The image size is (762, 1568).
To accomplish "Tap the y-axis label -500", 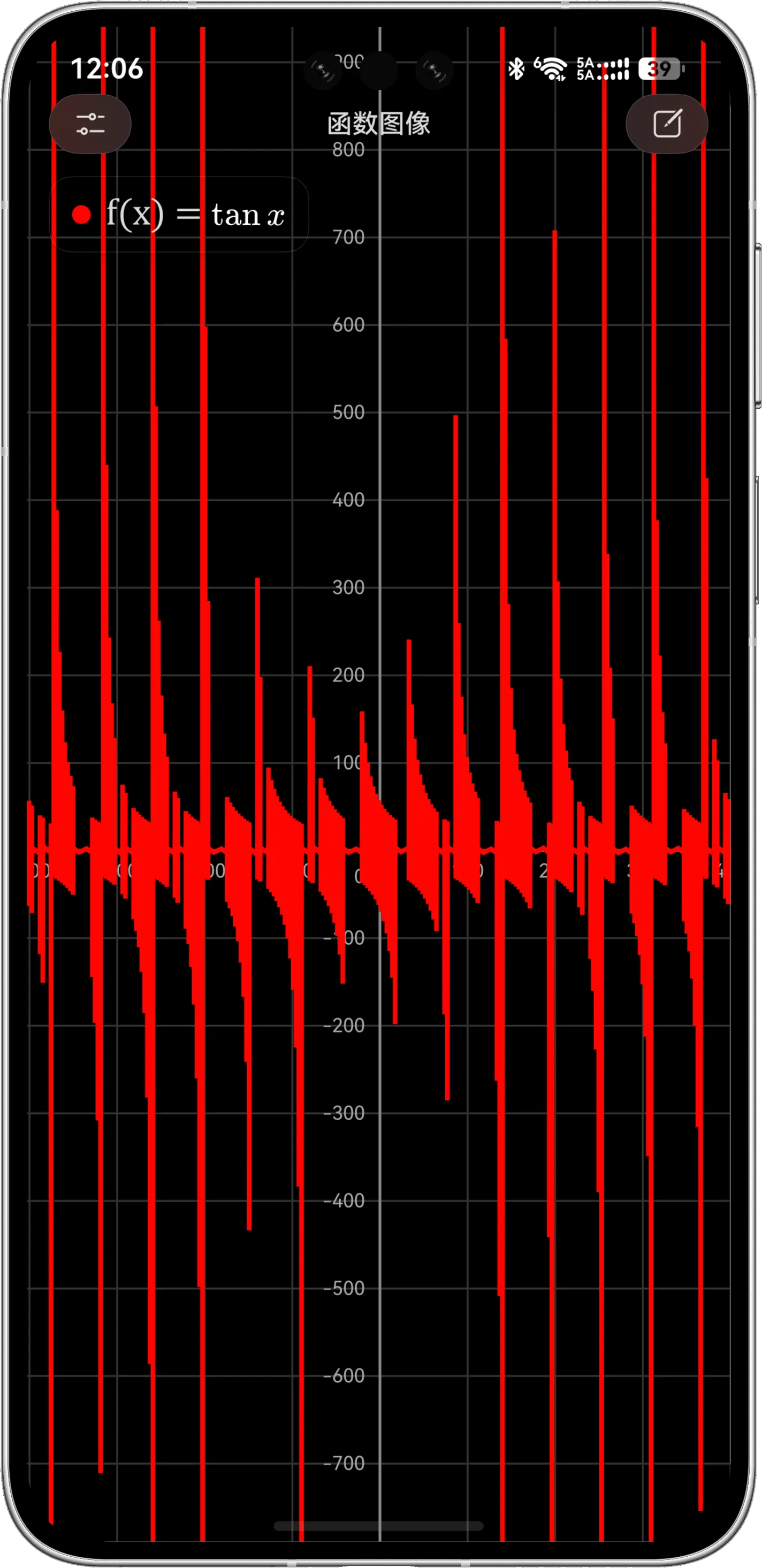I will [344, 1289].
